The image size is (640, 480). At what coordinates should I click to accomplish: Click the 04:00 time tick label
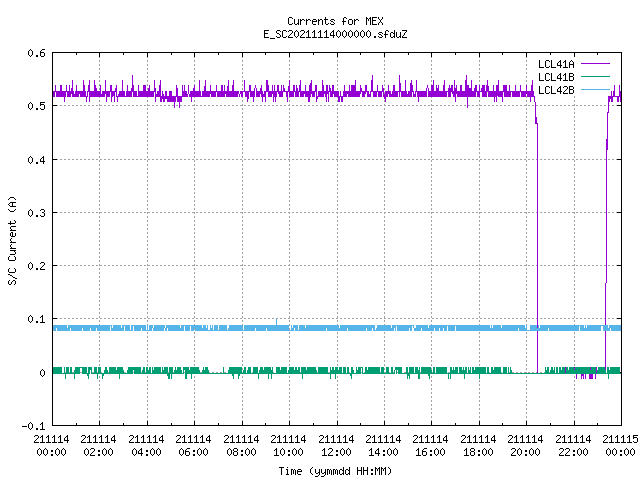pos(146,446)
